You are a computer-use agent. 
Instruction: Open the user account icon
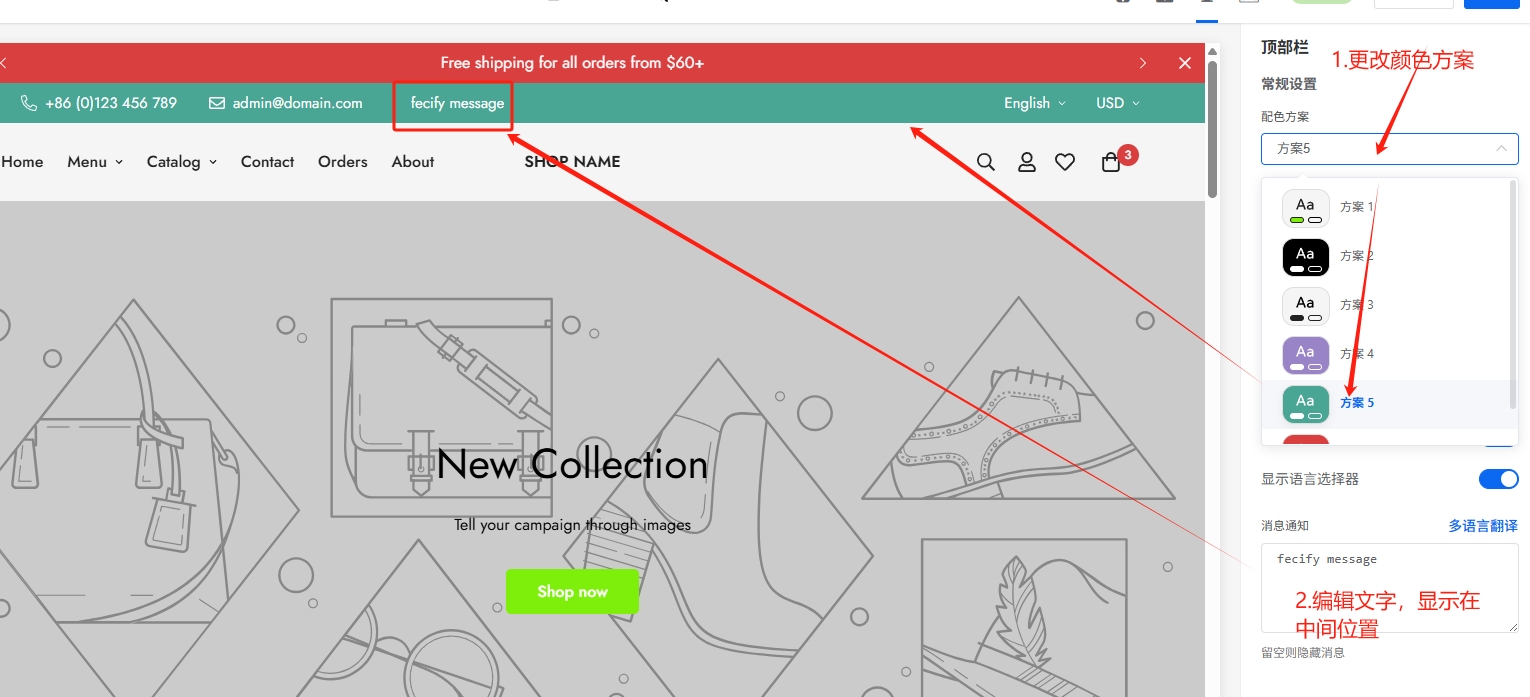coord(1026,162)
